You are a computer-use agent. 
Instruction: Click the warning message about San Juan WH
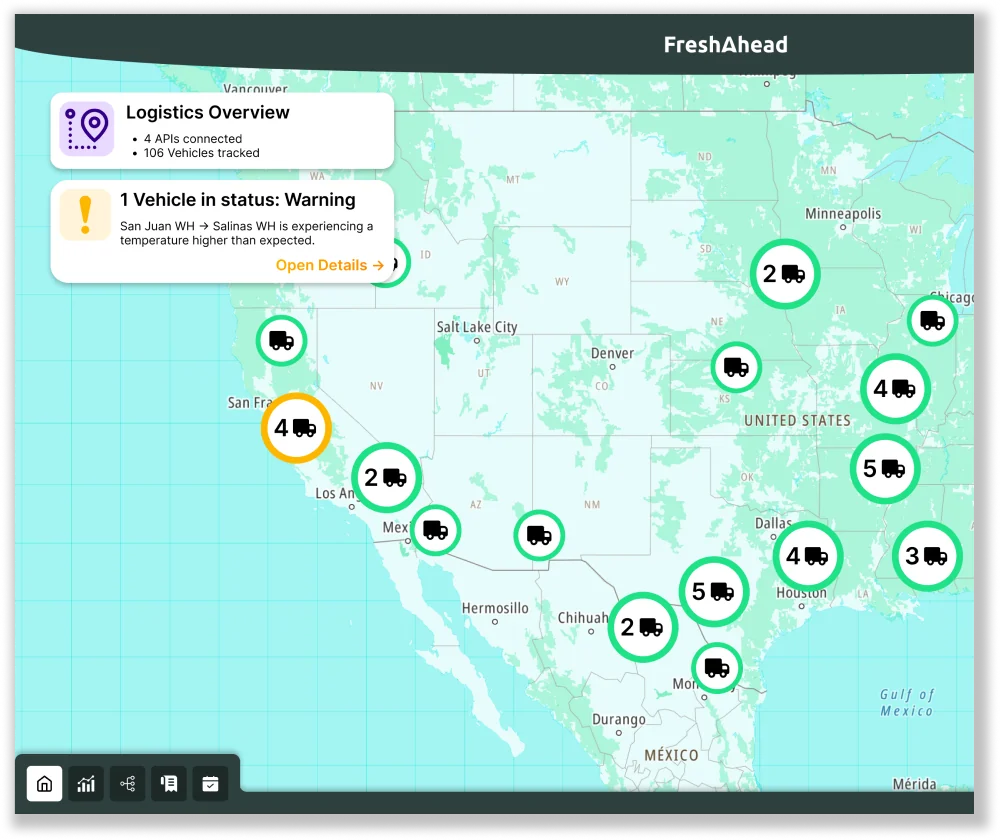(x=246, y=233)
